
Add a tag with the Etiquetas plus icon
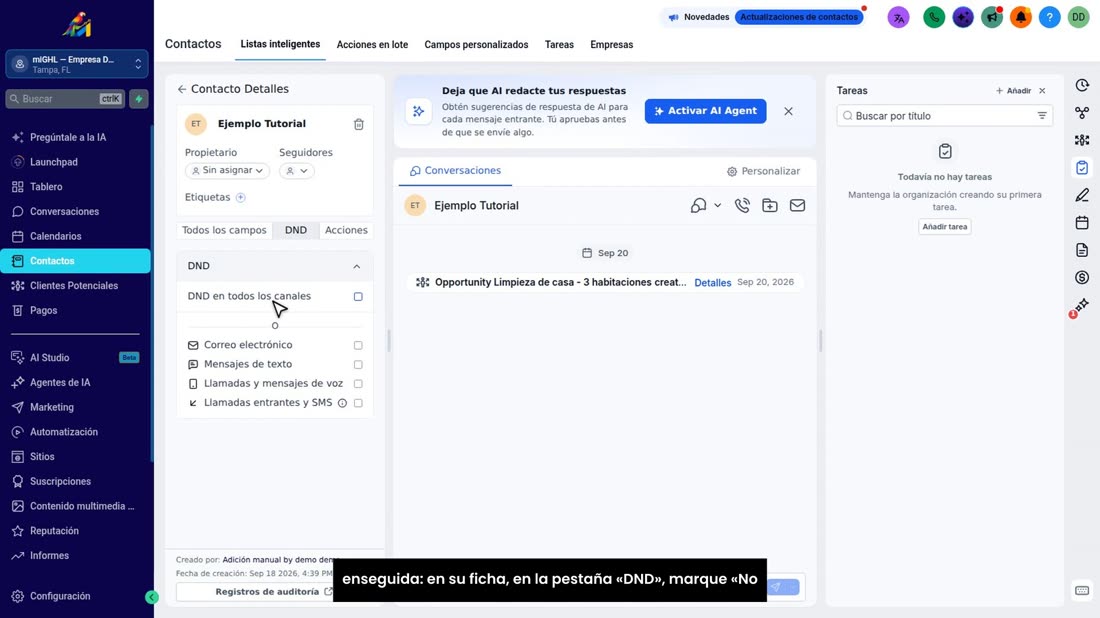pos(241,197)
